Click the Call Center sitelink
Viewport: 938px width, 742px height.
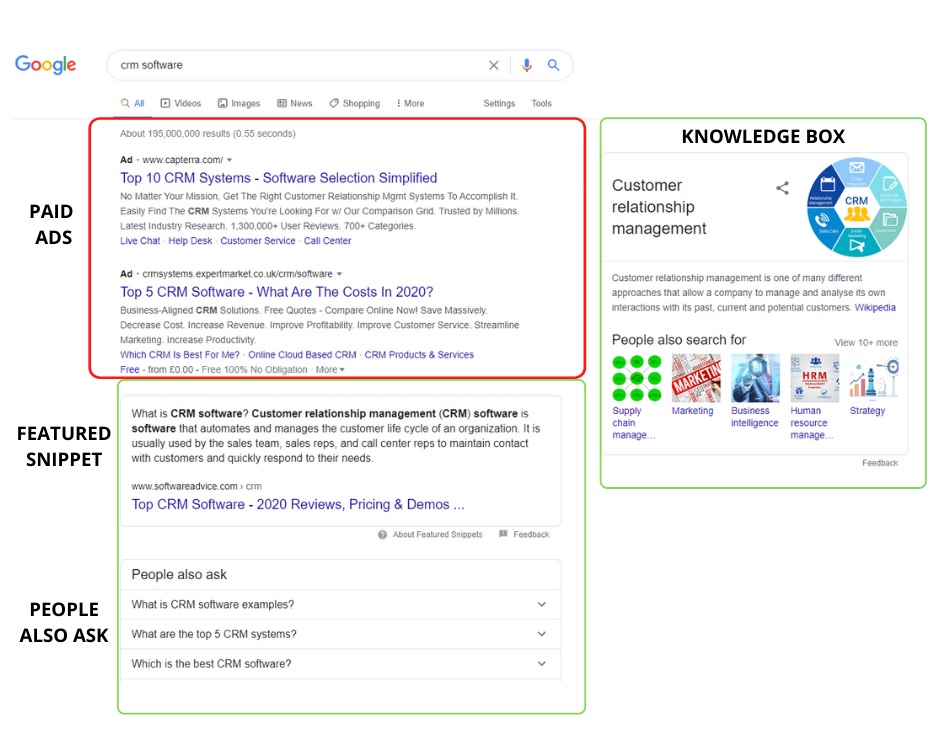(327, 241)
